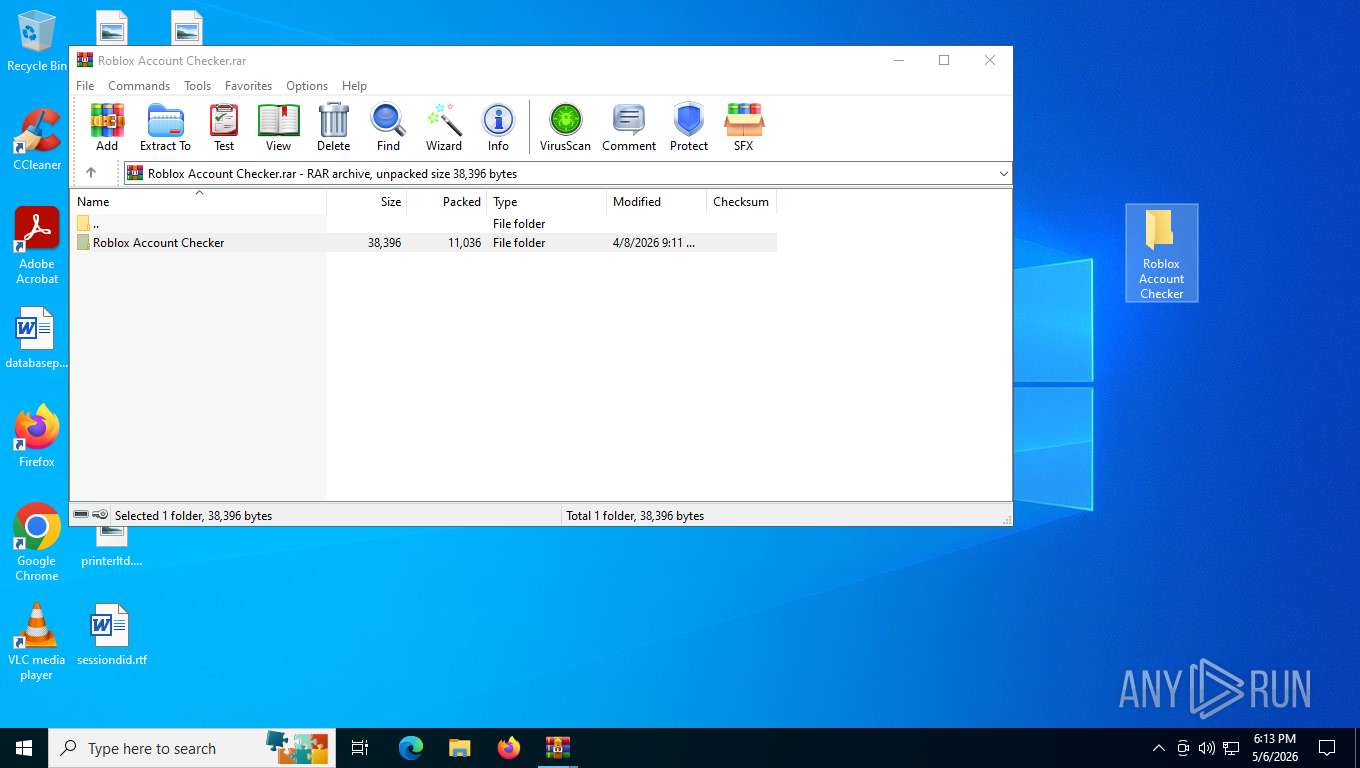
Task: Open the Options menu
Action: point(307,86)
